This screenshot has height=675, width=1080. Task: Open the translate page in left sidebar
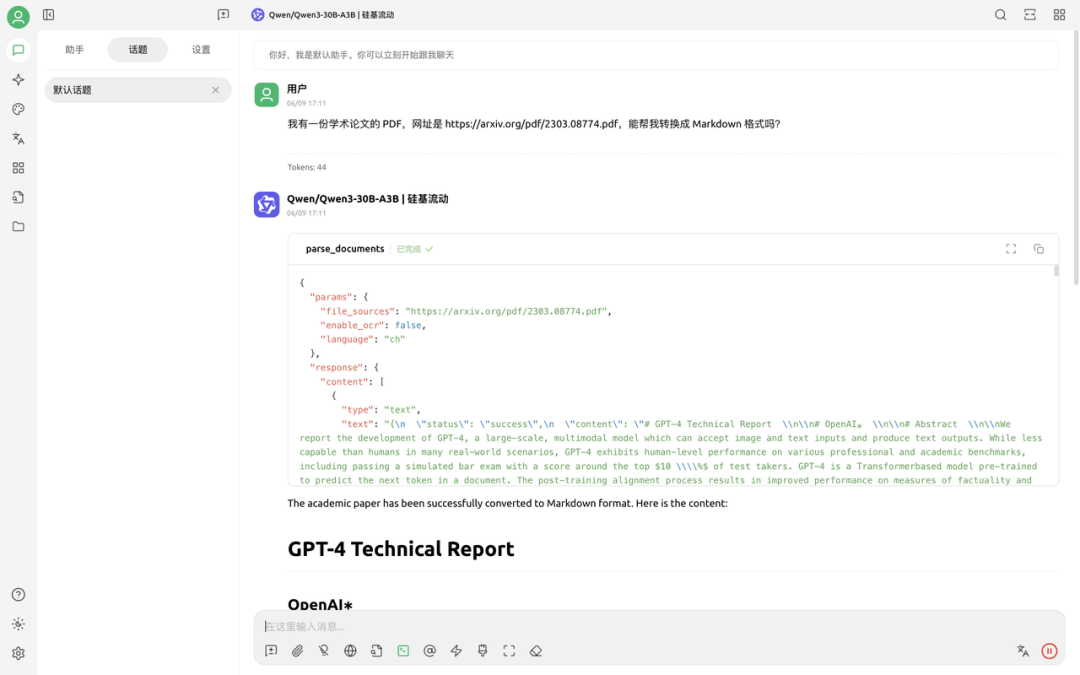tap(18, 139)
